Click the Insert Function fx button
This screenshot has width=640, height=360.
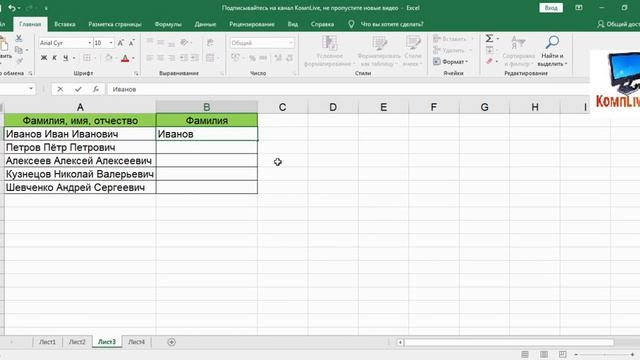[x=96, y=89]
